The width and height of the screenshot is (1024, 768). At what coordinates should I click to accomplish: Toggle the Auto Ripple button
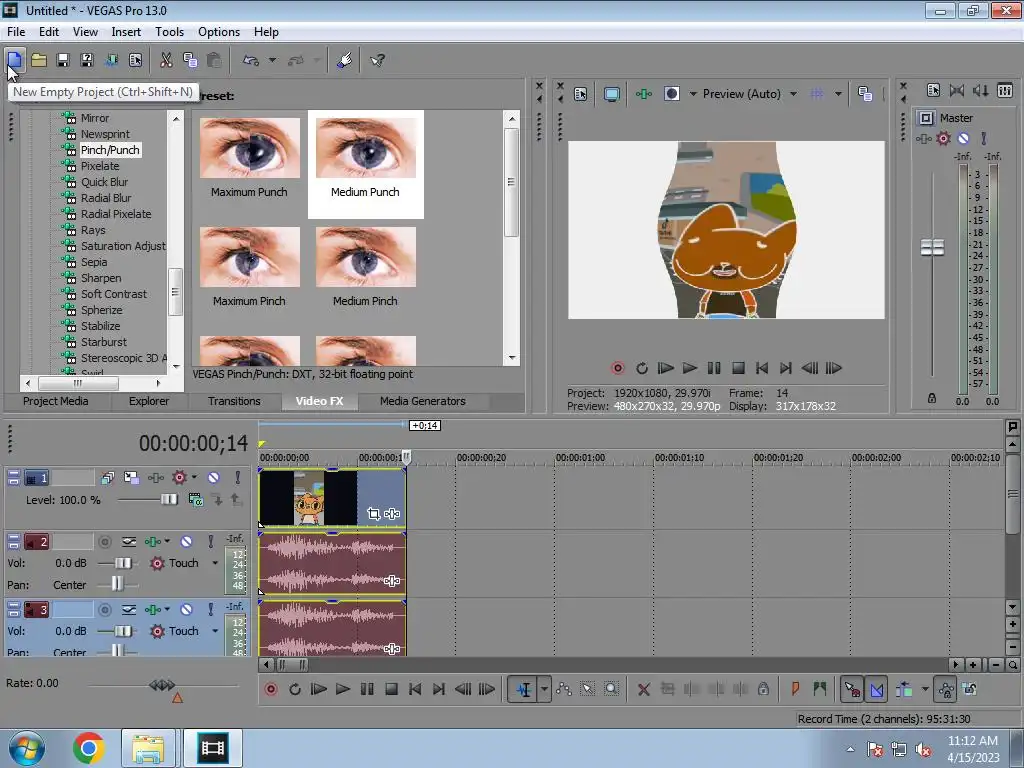(904, 689)
